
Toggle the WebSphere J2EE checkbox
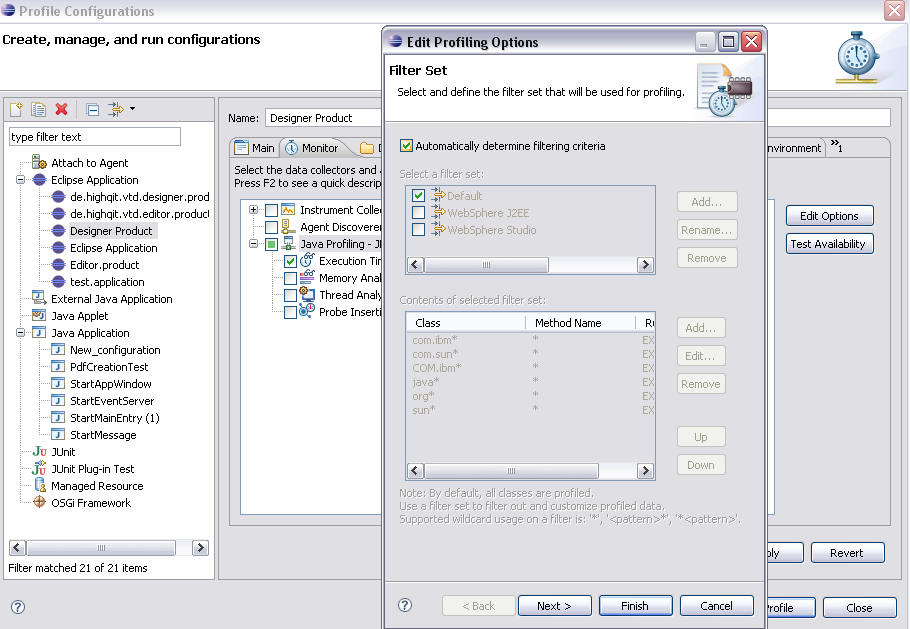pos(418,212)
